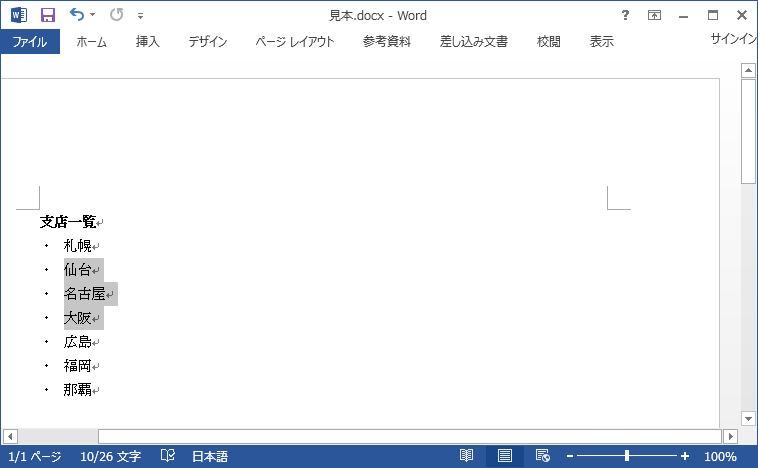Click the Word logo icon in the title bar
Image resolution: width=758 pixels, height=468 pixels.
click(x=19, y=15)
